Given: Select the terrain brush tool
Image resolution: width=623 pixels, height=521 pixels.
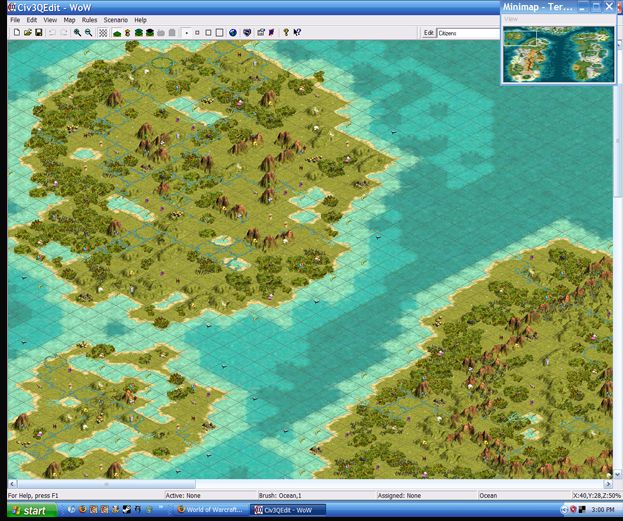Looking at the screenshot, I should (x=117, y=33).
